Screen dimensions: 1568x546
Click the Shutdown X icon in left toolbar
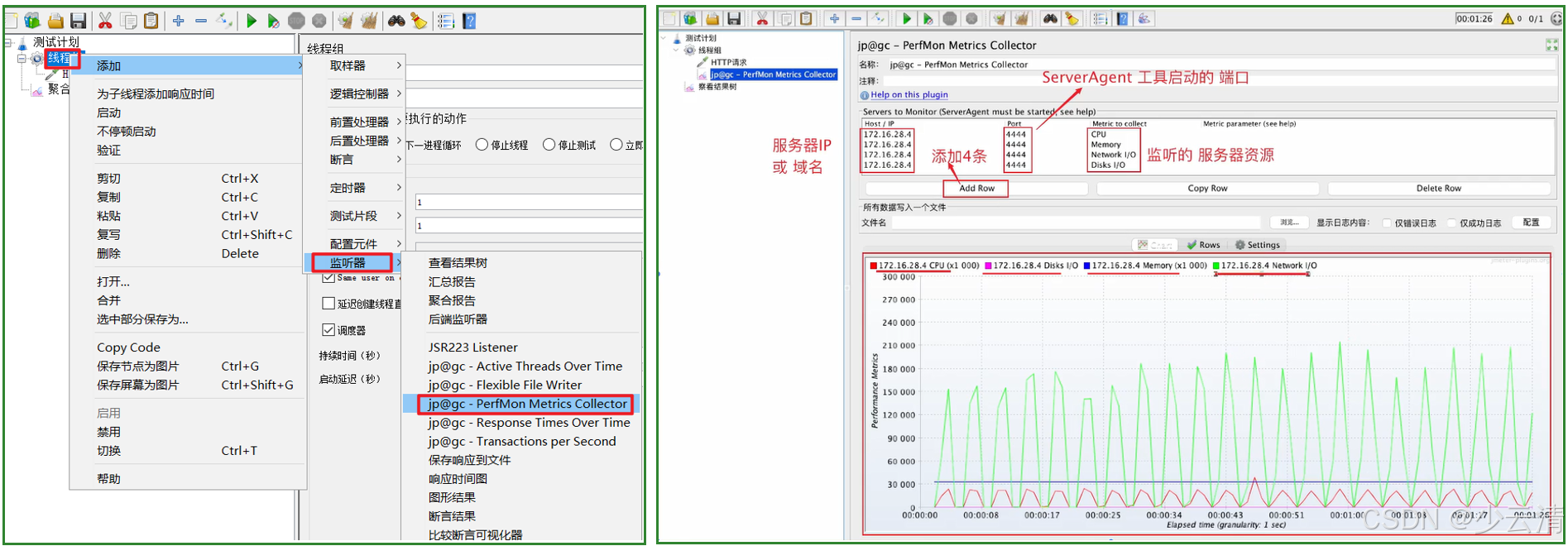coord(319,21)
